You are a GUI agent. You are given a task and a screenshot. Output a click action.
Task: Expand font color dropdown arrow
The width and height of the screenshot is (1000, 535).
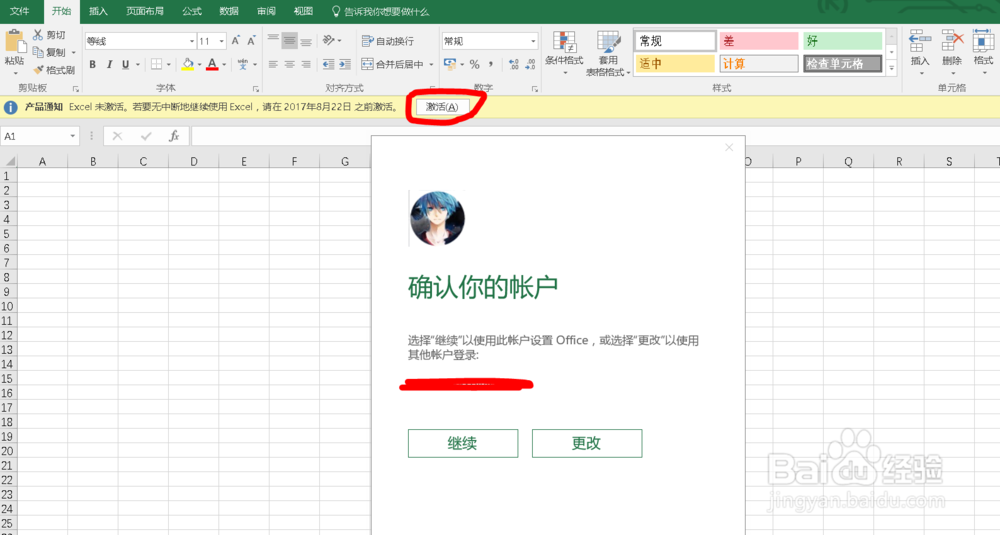224,64
